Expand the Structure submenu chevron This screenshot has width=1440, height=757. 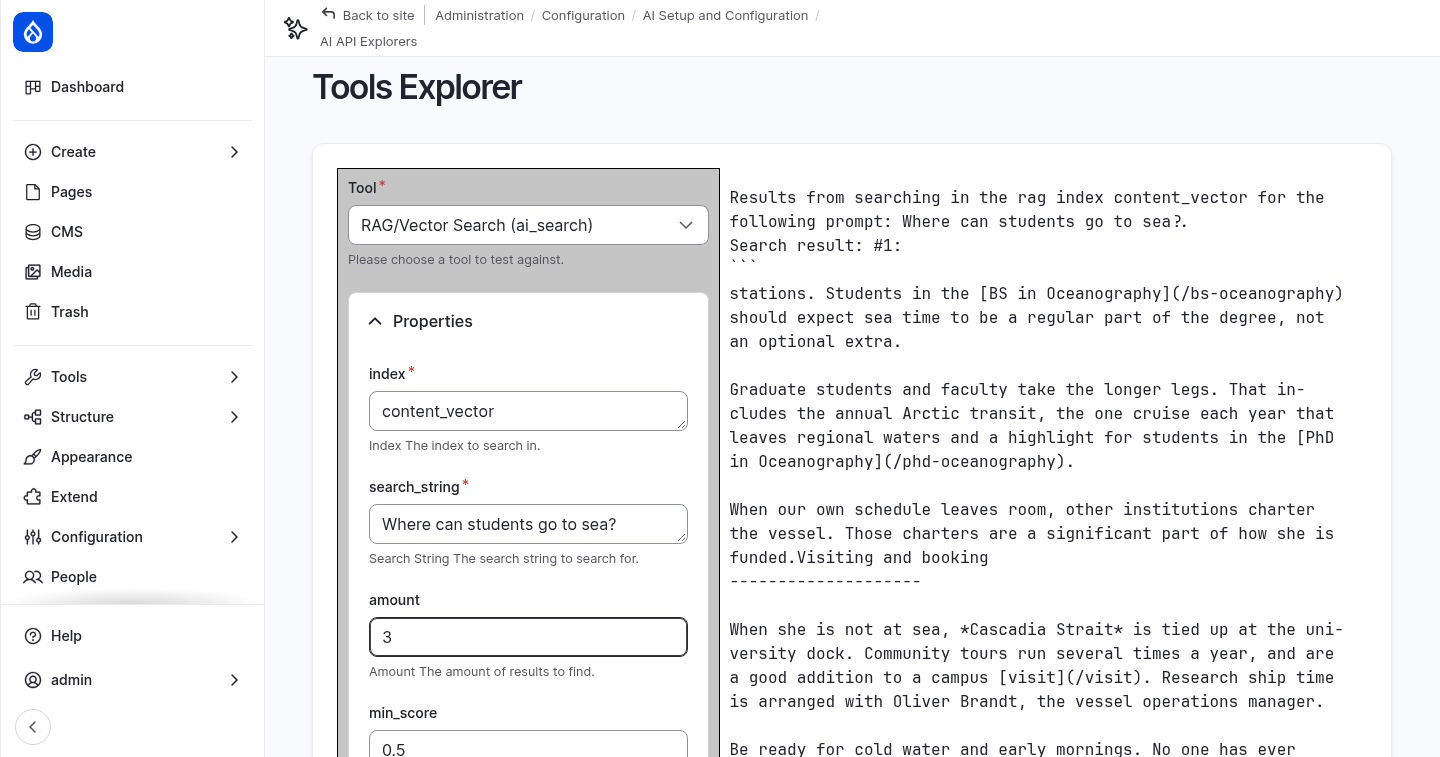(234, 417)
